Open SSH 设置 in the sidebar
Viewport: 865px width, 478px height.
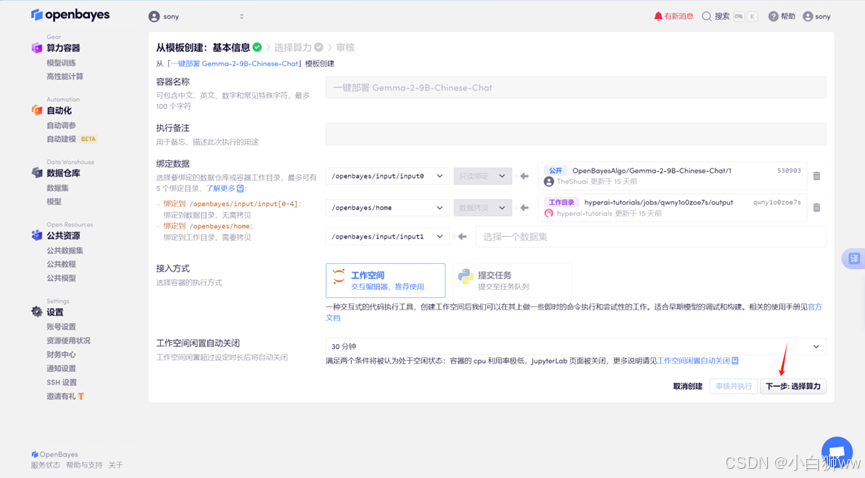point(62,382)
